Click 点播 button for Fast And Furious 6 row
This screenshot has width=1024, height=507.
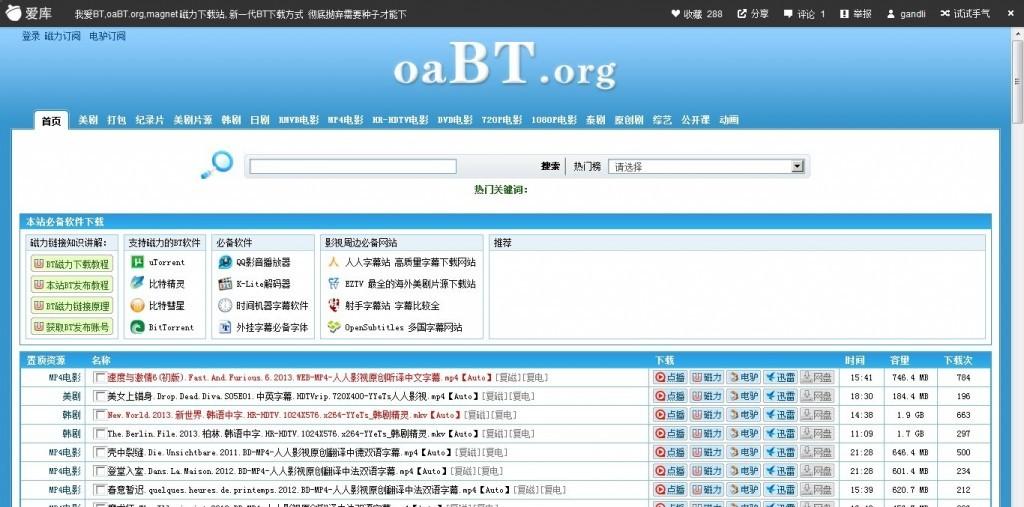point(670,377)
